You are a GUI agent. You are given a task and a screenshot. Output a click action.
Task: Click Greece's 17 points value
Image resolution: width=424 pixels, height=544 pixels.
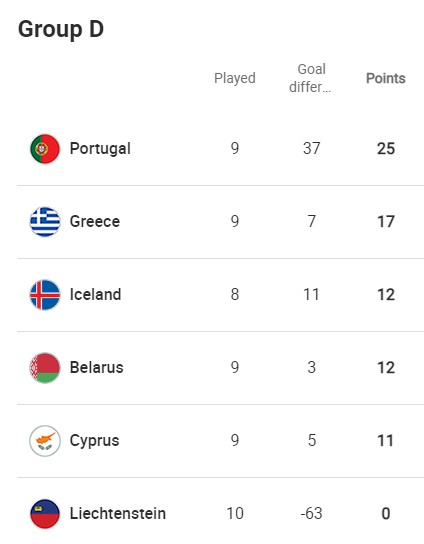[x=386, y=221]
